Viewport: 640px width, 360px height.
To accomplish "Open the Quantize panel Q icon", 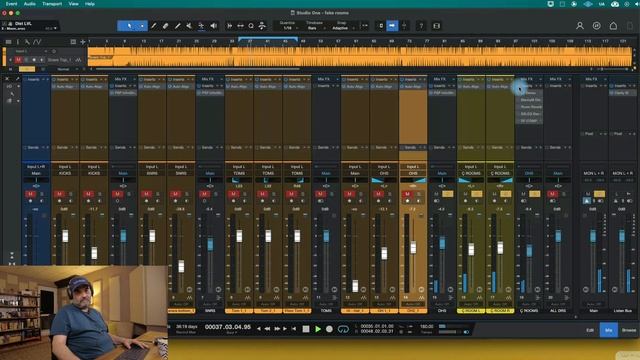I will click(x=251, y=26).
